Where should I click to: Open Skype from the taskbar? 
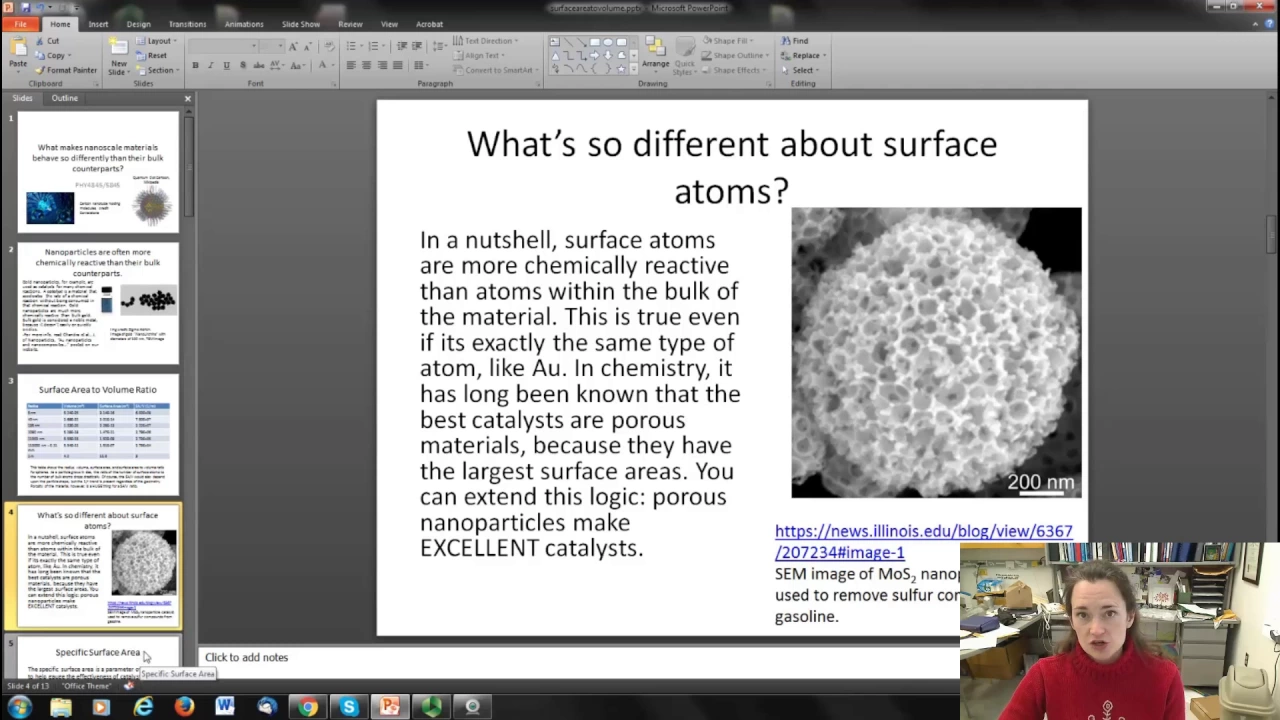pos(349,707)
